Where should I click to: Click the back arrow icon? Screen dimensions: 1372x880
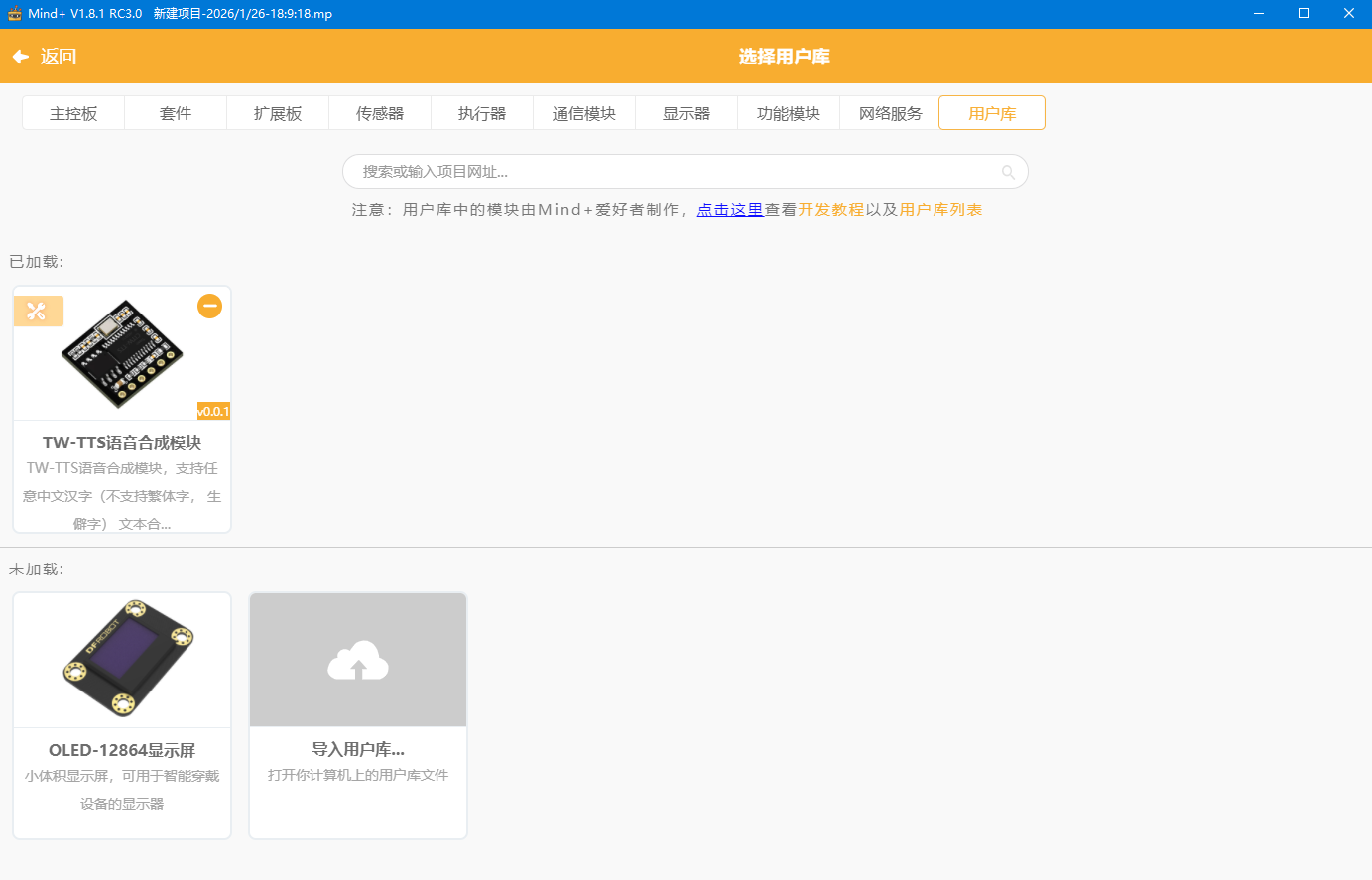pos(20,57)
